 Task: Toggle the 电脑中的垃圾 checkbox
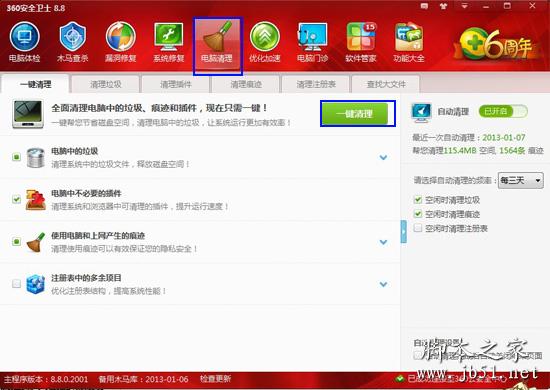click(16, 157)
